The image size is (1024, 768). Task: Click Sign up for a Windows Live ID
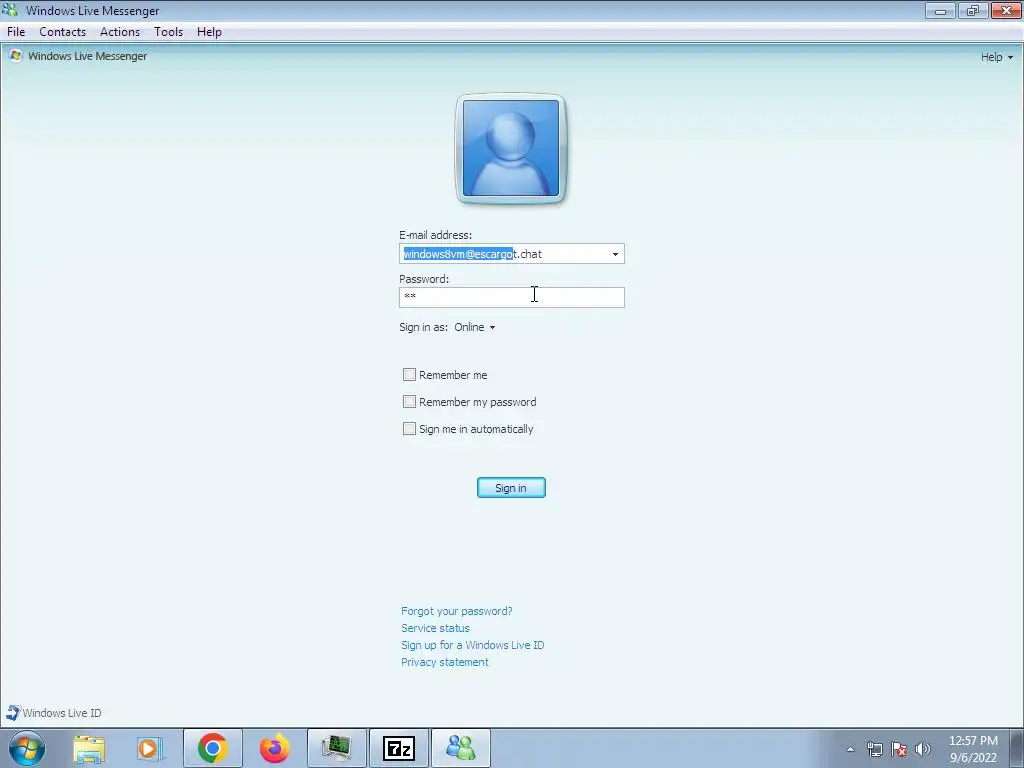click(472, 645)
